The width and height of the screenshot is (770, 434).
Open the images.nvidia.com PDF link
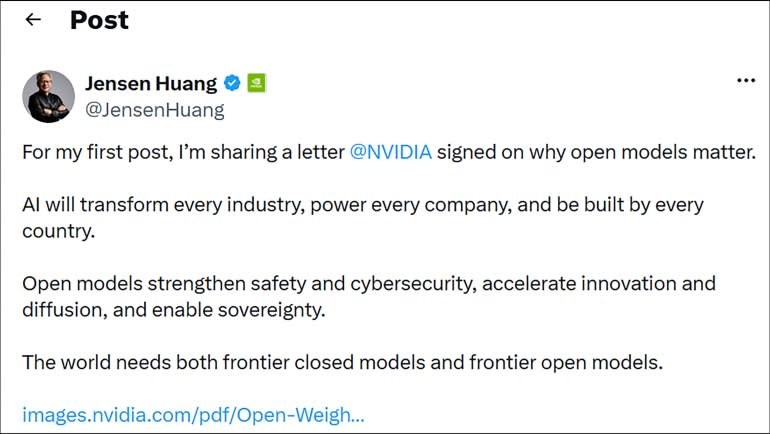(193, 415)
